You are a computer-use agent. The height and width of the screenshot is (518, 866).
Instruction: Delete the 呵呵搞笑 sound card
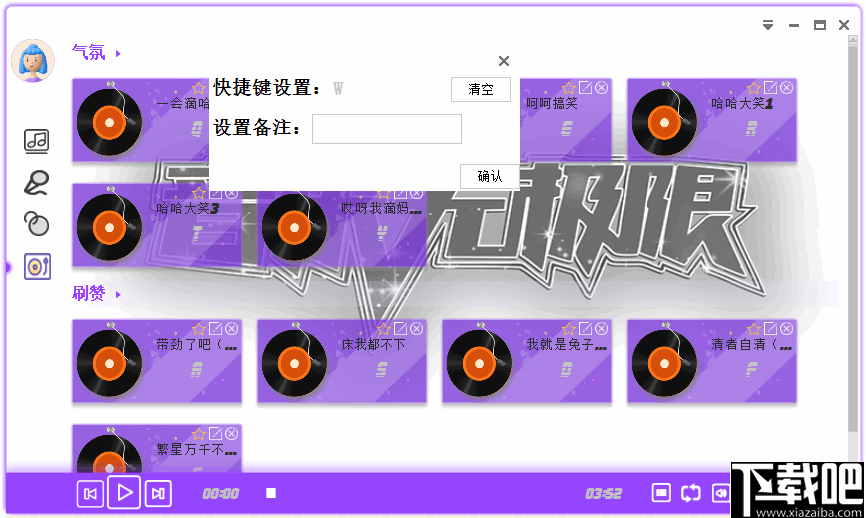coord(601,87)
